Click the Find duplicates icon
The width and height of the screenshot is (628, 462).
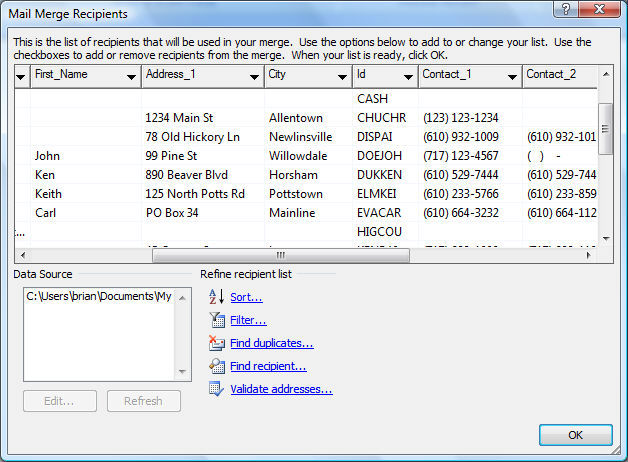[216, 343]
